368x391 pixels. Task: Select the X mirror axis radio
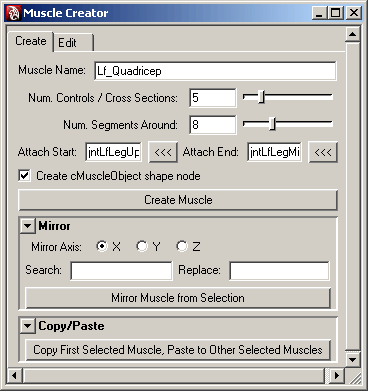[x=102, y=246]
